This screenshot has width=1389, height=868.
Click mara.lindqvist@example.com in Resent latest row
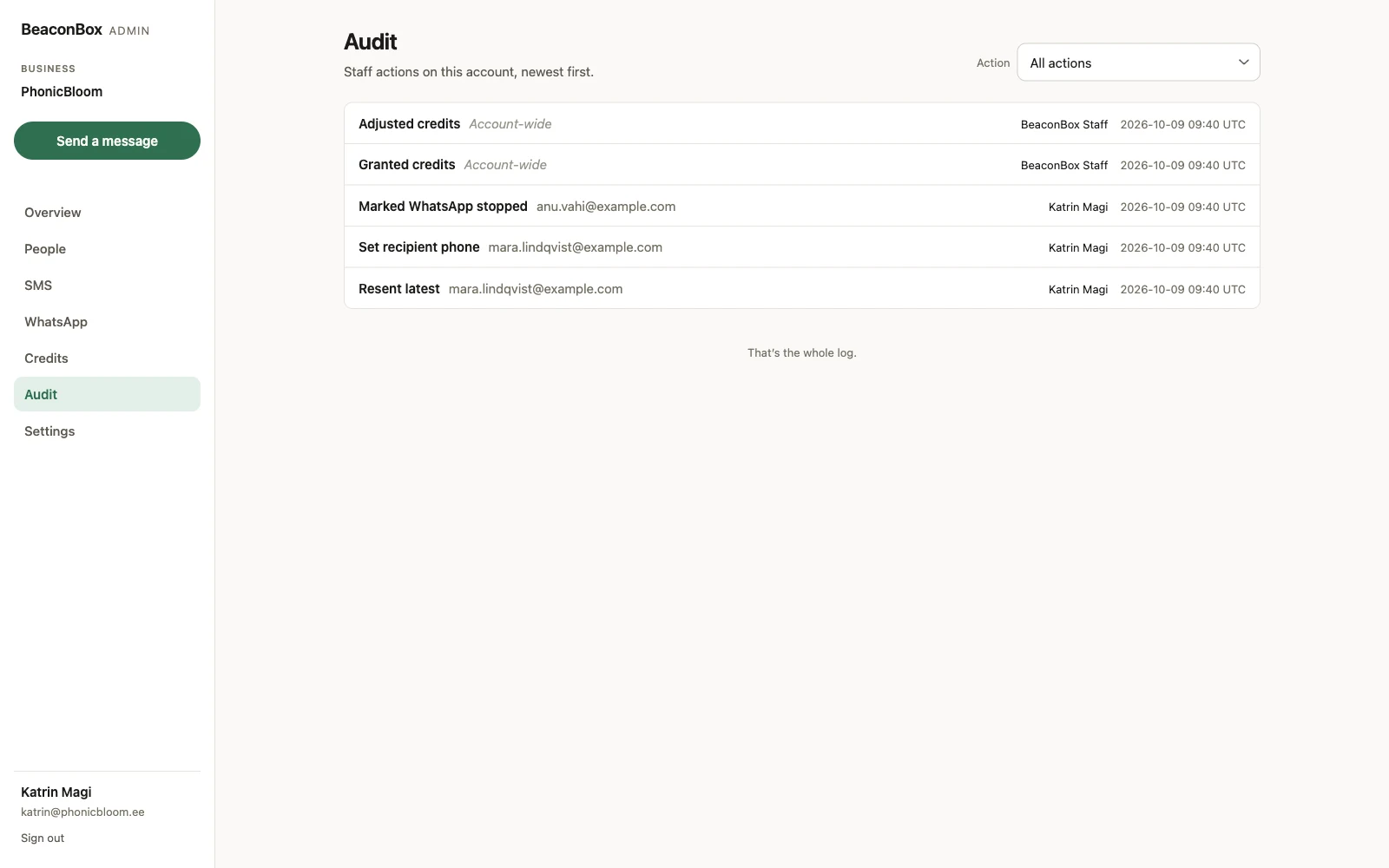tap(536, 289)
